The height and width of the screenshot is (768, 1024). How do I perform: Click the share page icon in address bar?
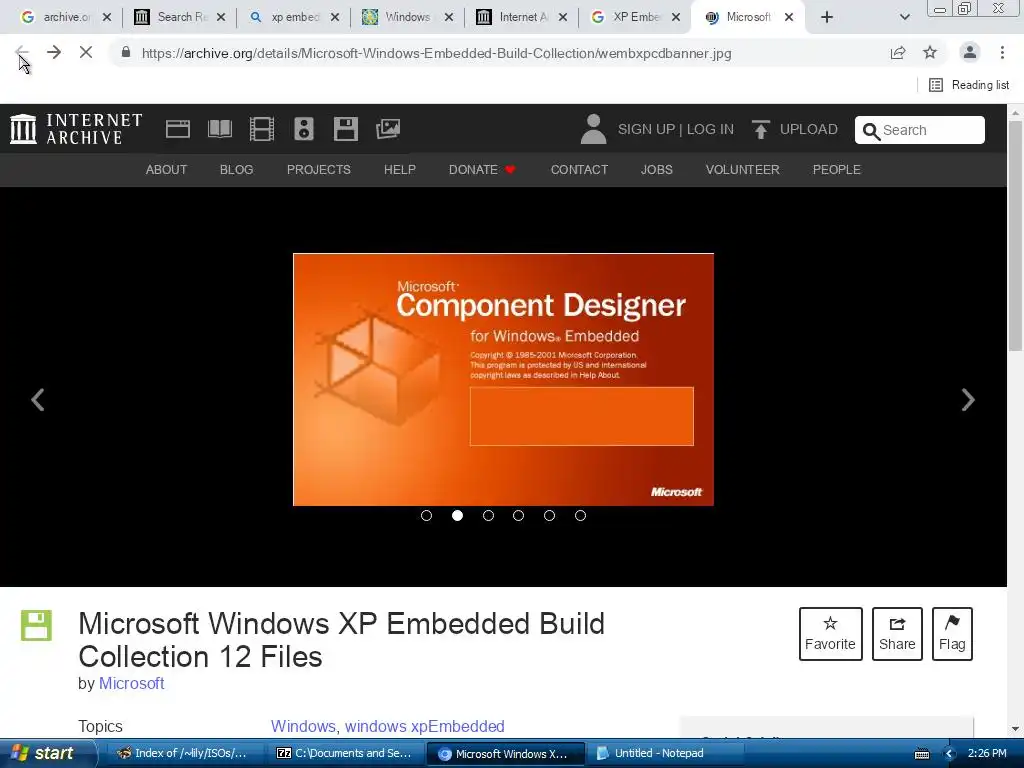click(x=898, y=53)
